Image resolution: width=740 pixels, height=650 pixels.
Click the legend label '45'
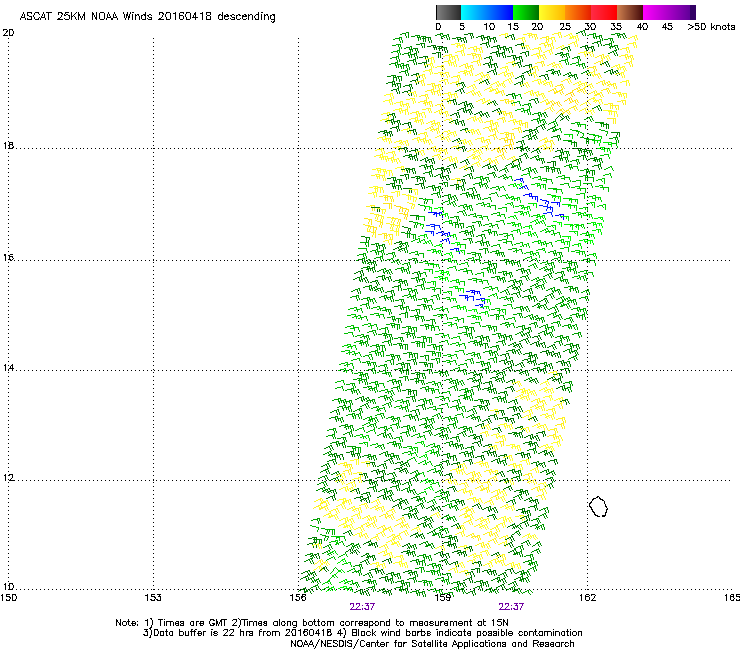coord(667,27)
